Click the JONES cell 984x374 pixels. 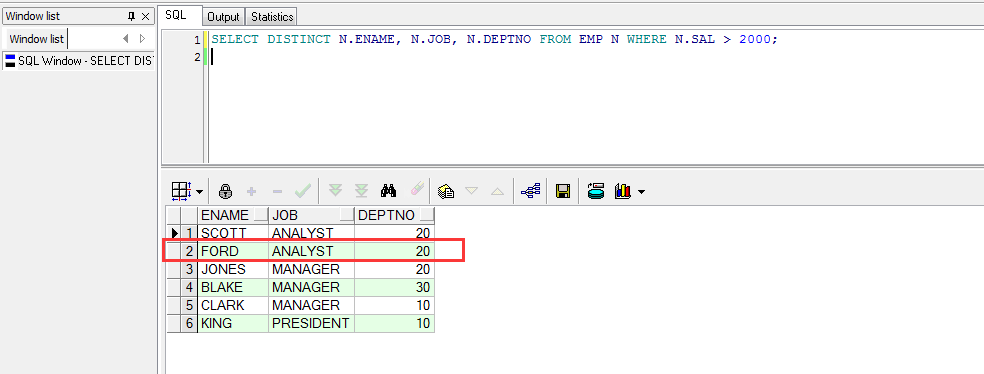pos(233,269)
